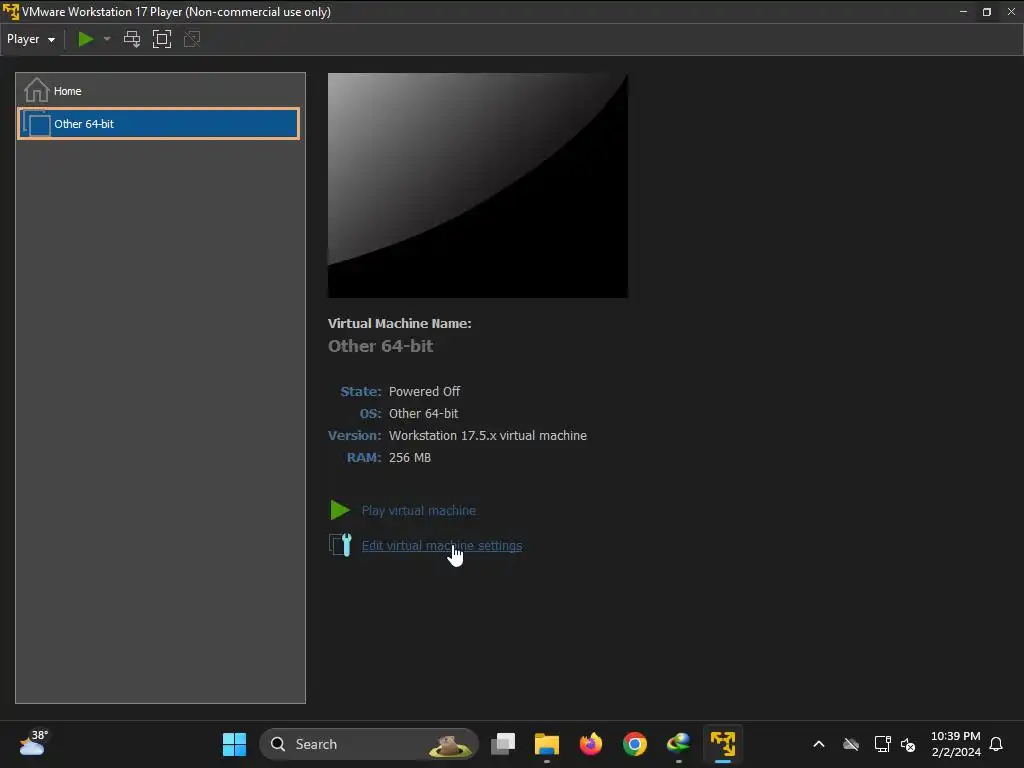Launch Google Chrome from the taskbar
Screen dimensions: 1024x768
pos(635,744)
